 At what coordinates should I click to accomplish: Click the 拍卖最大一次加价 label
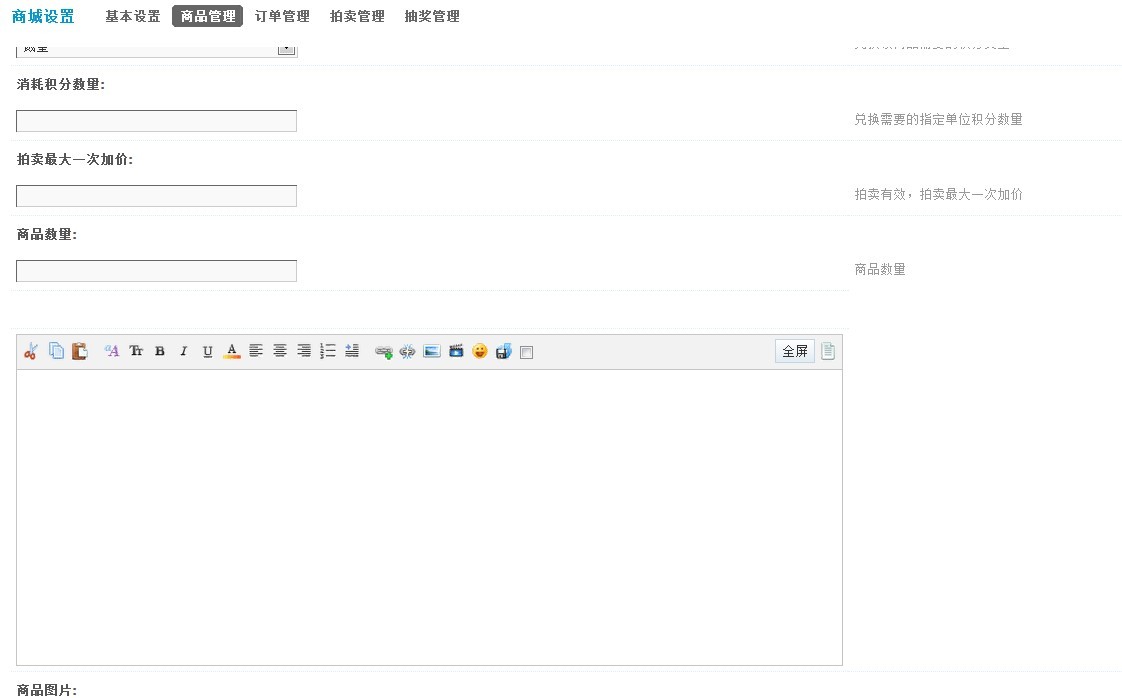click(74, 160)
